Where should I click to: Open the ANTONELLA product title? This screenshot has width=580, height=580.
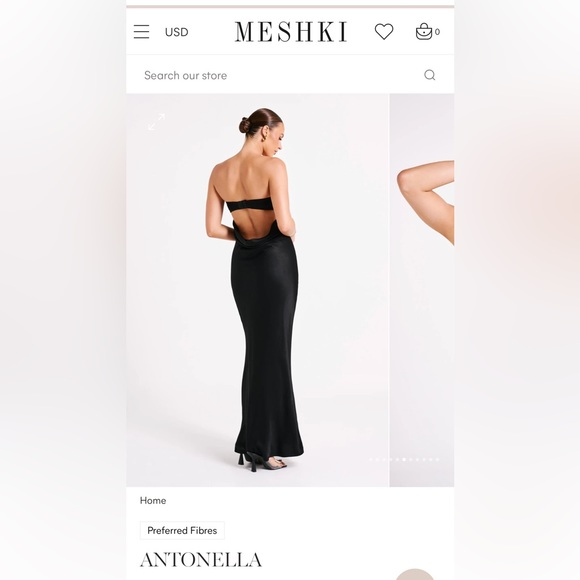201,560
